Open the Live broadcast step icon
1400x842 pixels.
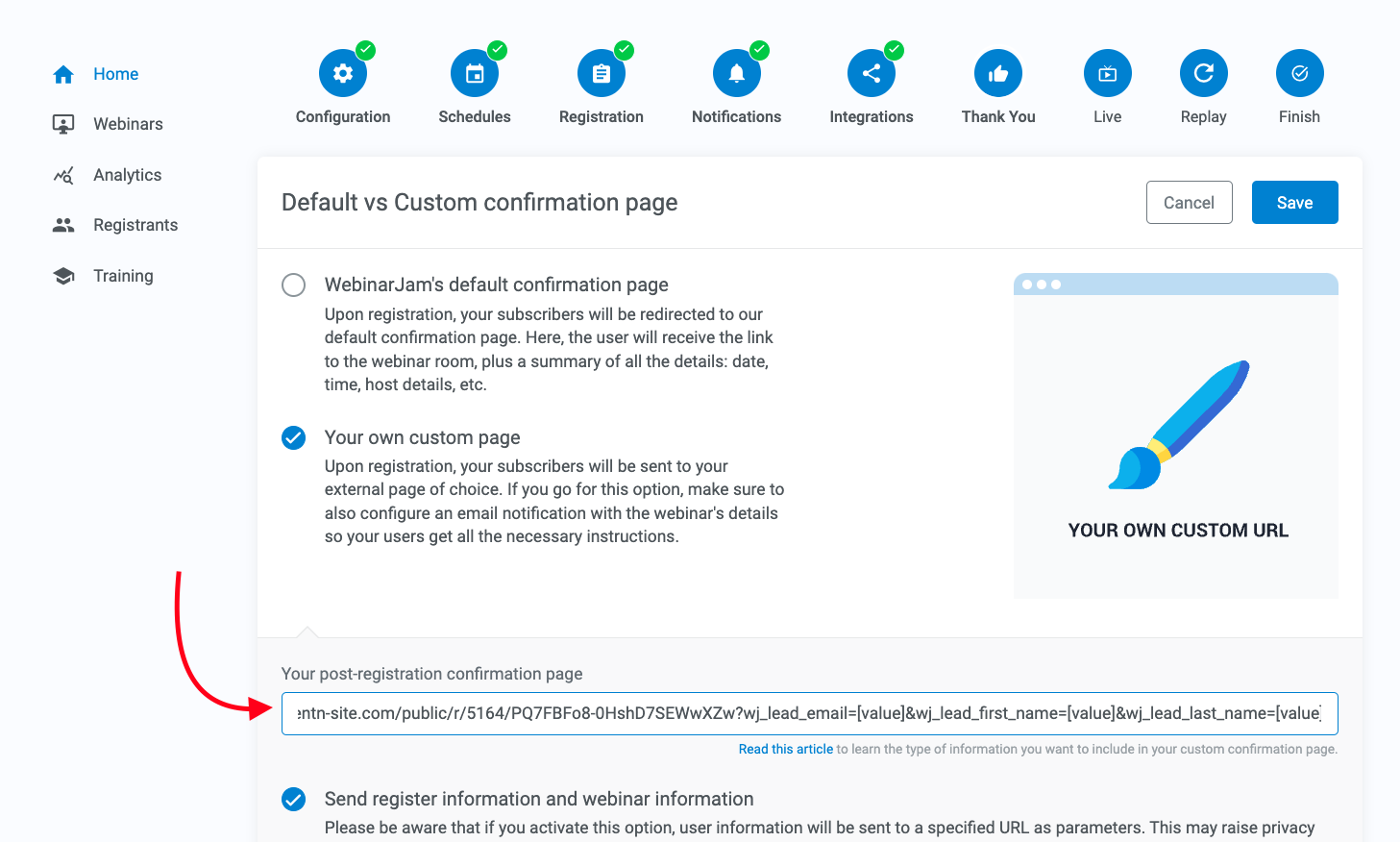point(1108,73)
